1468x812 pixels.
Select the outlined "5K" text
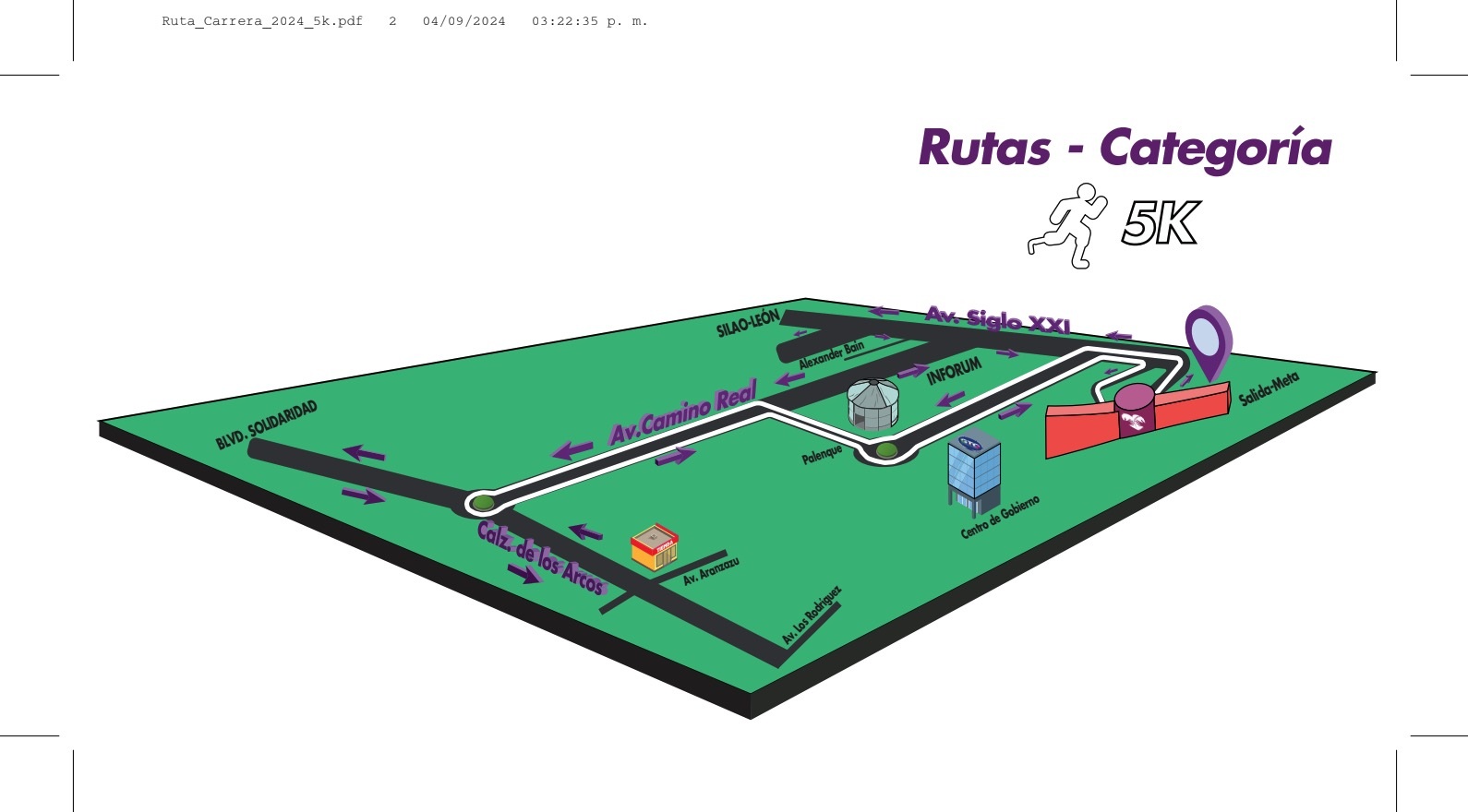coord(1160,224)
